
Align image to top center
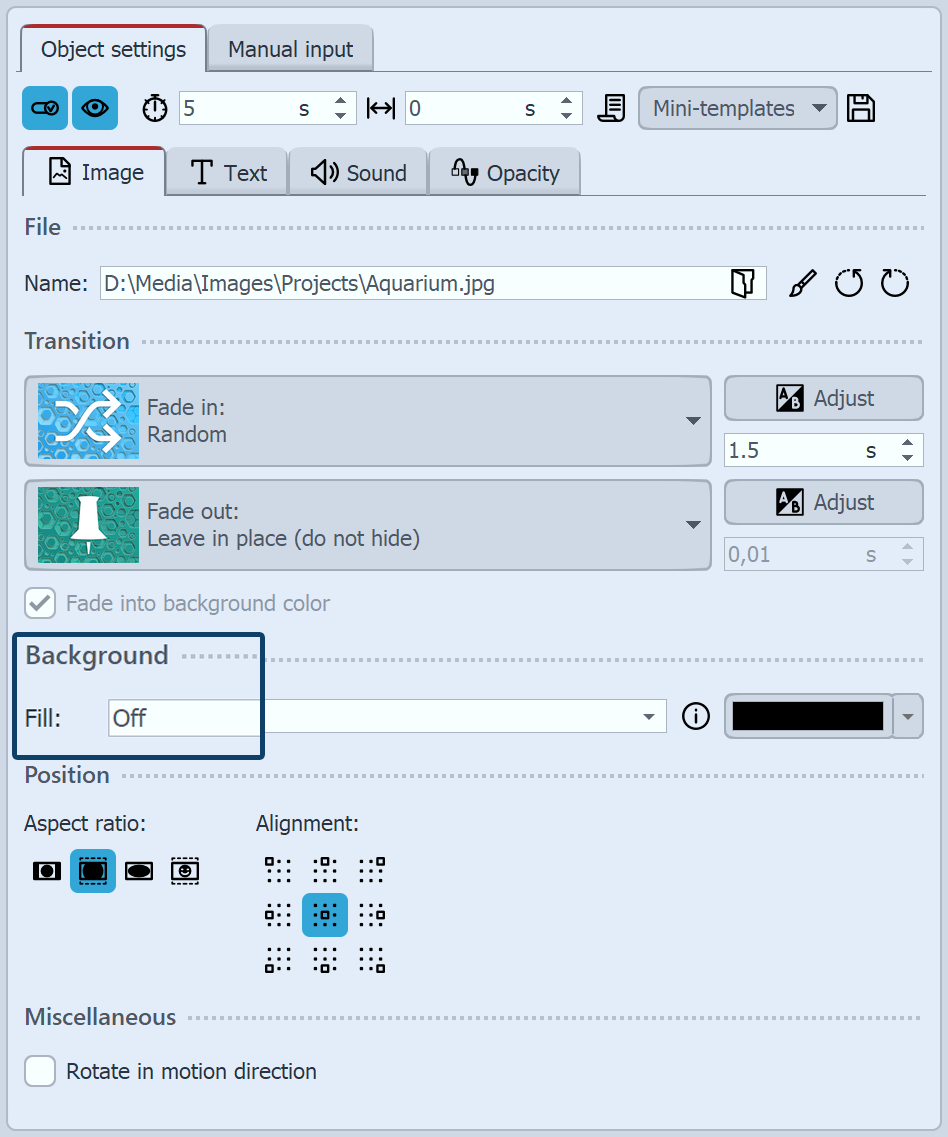(x=325, y=869)
